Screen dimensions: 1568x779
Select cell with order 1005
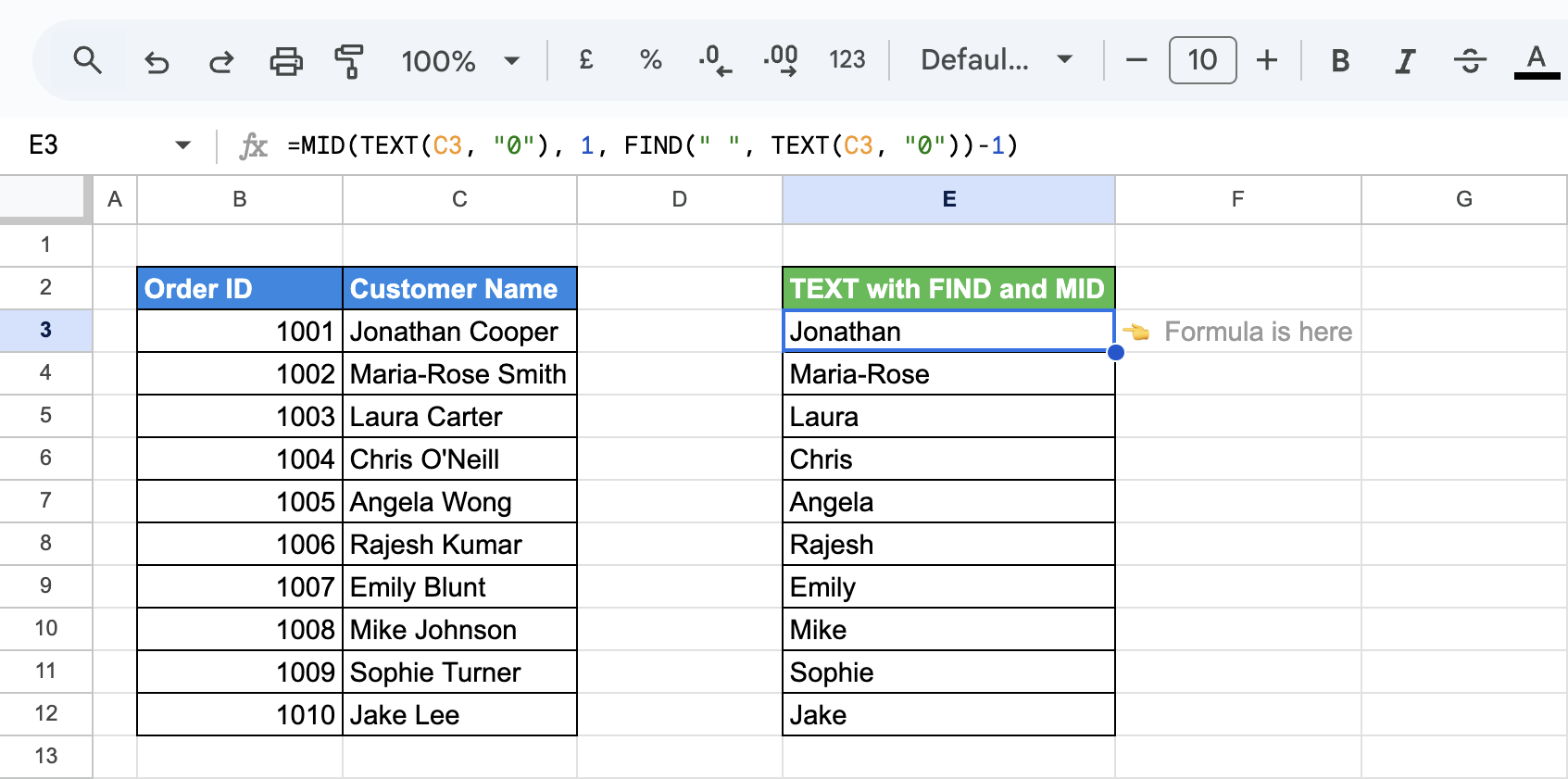point(240,501)
